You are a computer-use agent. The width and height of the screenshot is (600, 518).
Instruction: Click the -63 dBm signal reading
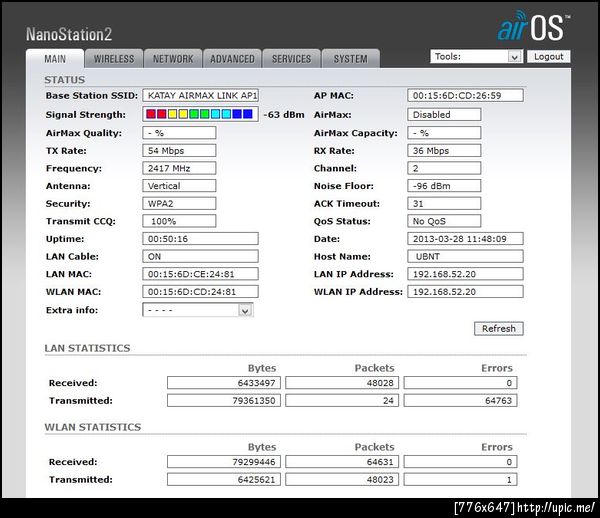tap(284, 115)
